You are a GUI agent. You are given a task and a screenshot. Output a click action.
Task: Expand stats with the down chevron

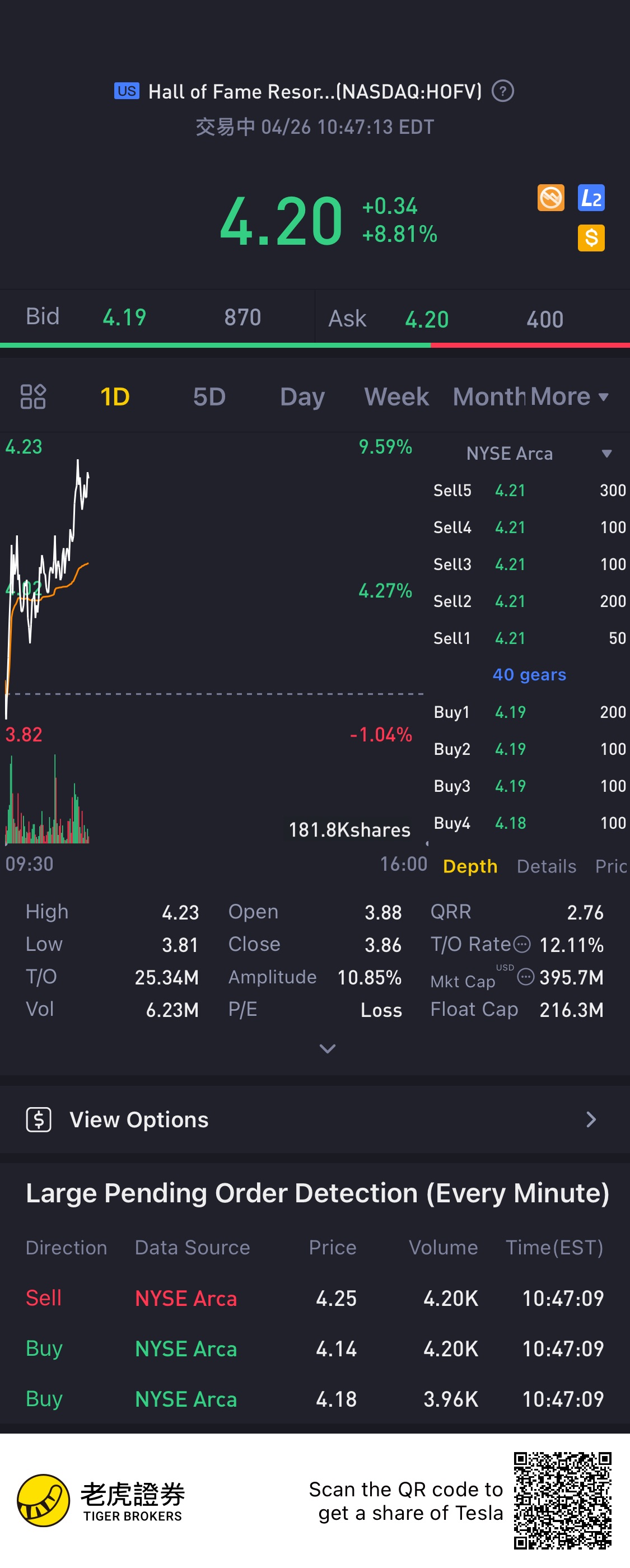(328, 1048)
